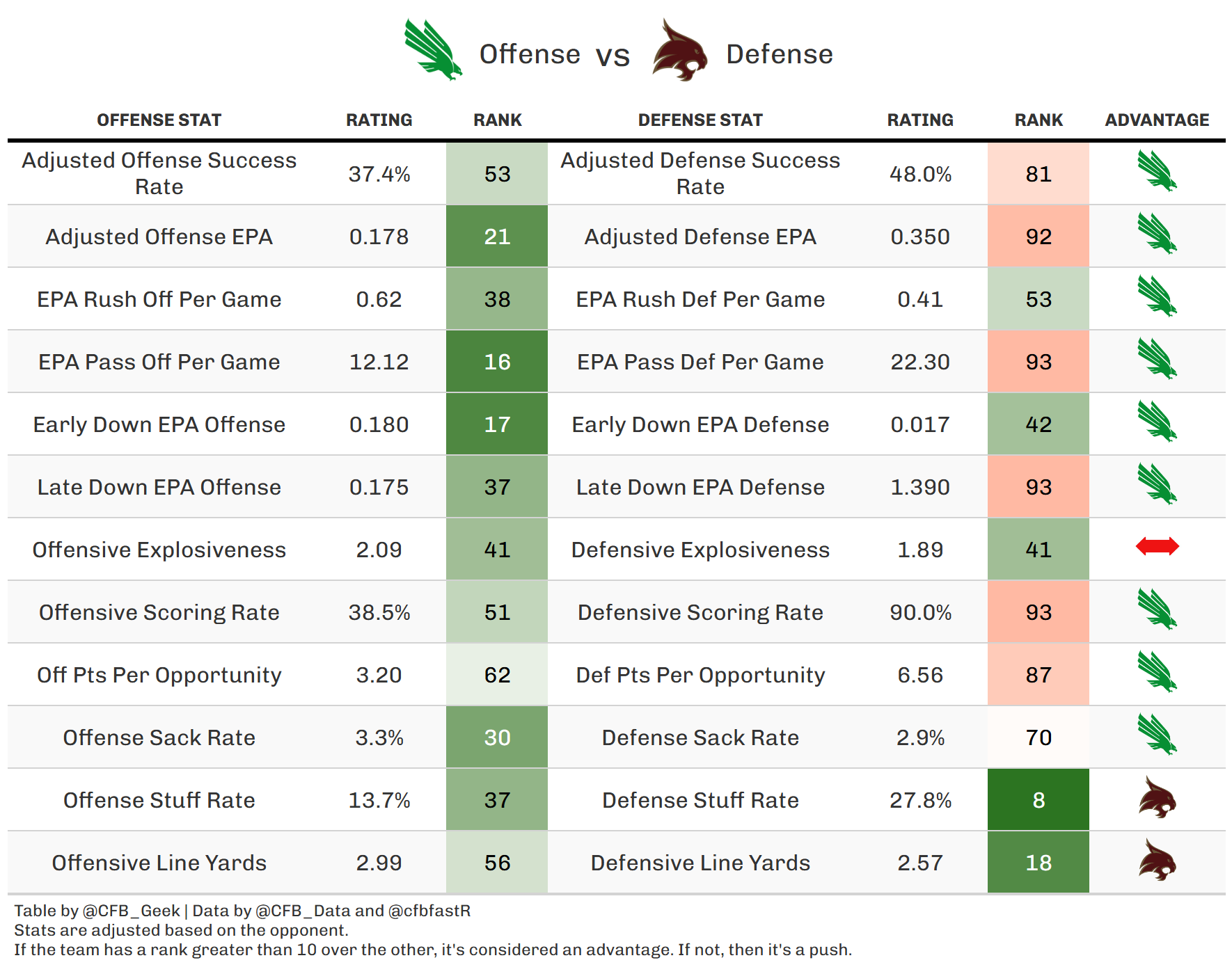Click the maroon bobcat logo beside Defense title
The height and width of the screenshot is (974, 1232).
[680, 50]
